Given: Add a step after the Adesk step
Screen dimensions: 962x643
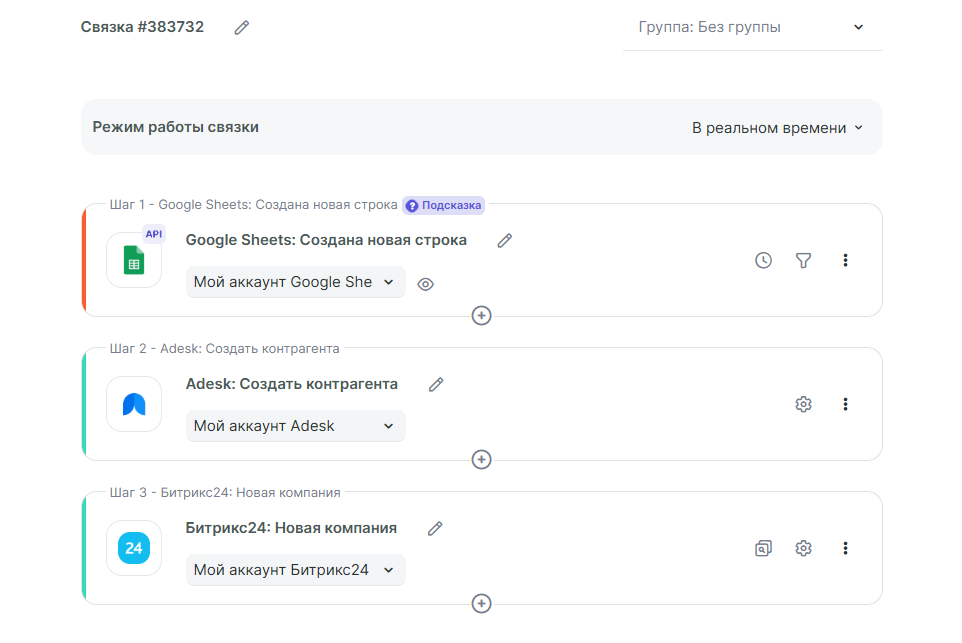Looking at the screenshot, I should [482, 460].
